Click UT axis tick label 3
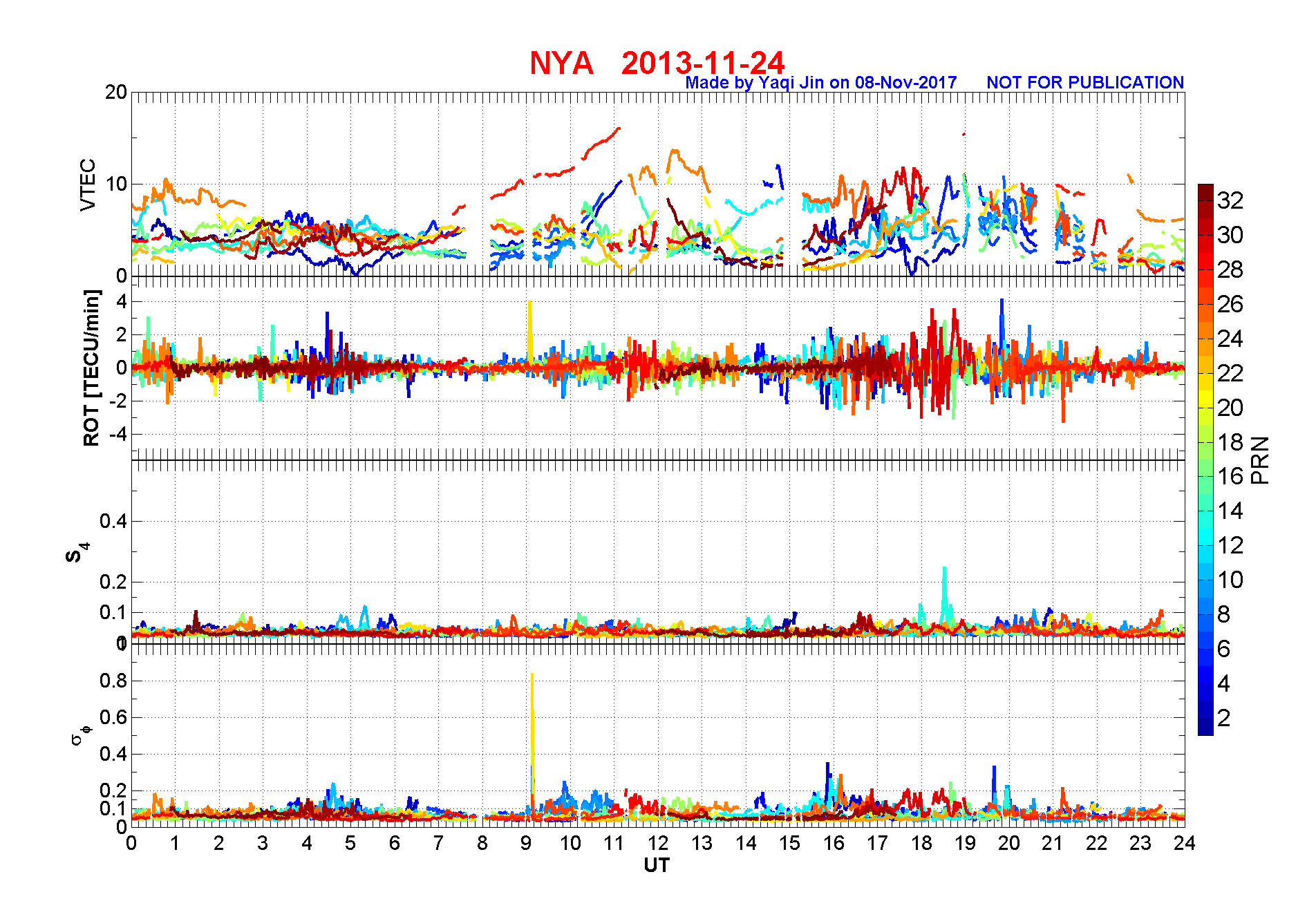Viewport: 1316px width, 919px height. pos(263,843)
